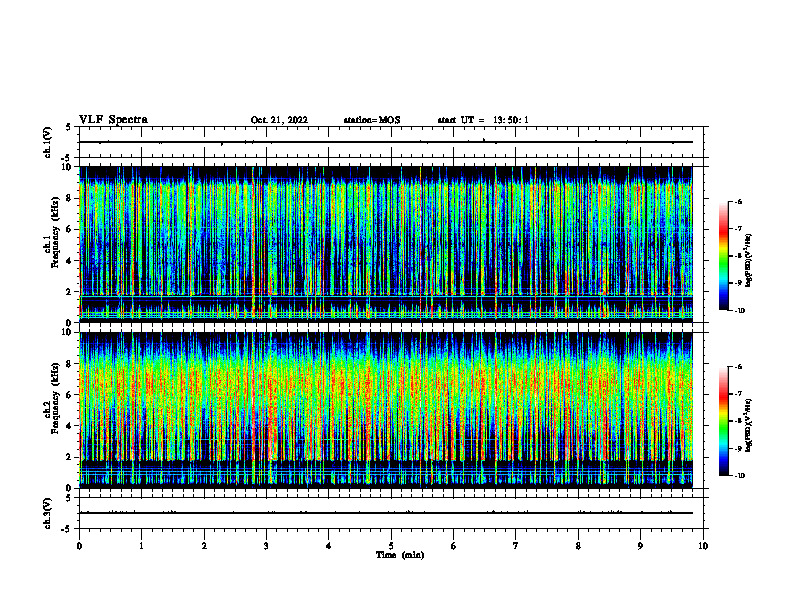
Task: Click the ch.1 color scale bar
Action: pyautogui.click(x=724, y=256)
